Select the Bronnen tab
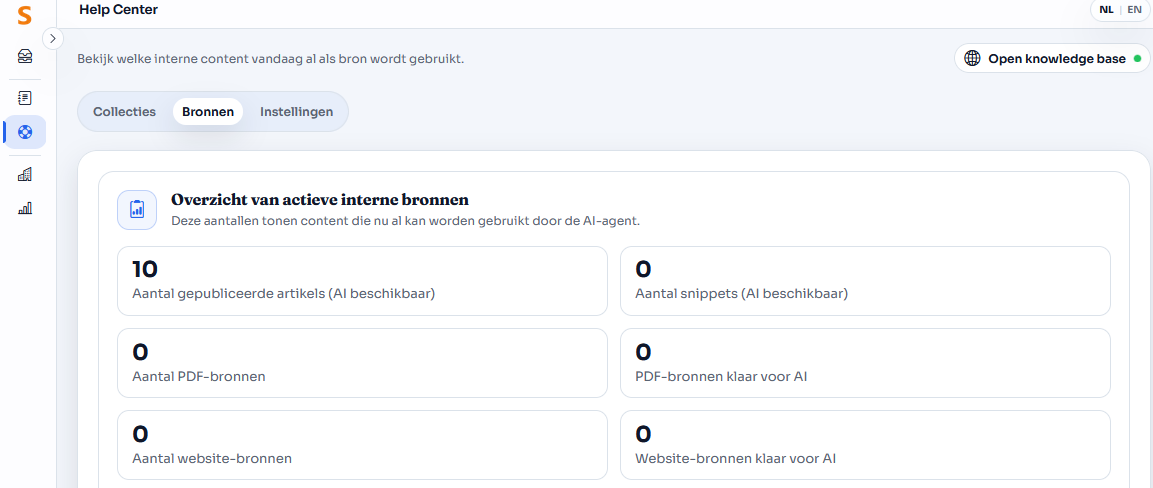The image size is (1153, 488). pos(208,112)
